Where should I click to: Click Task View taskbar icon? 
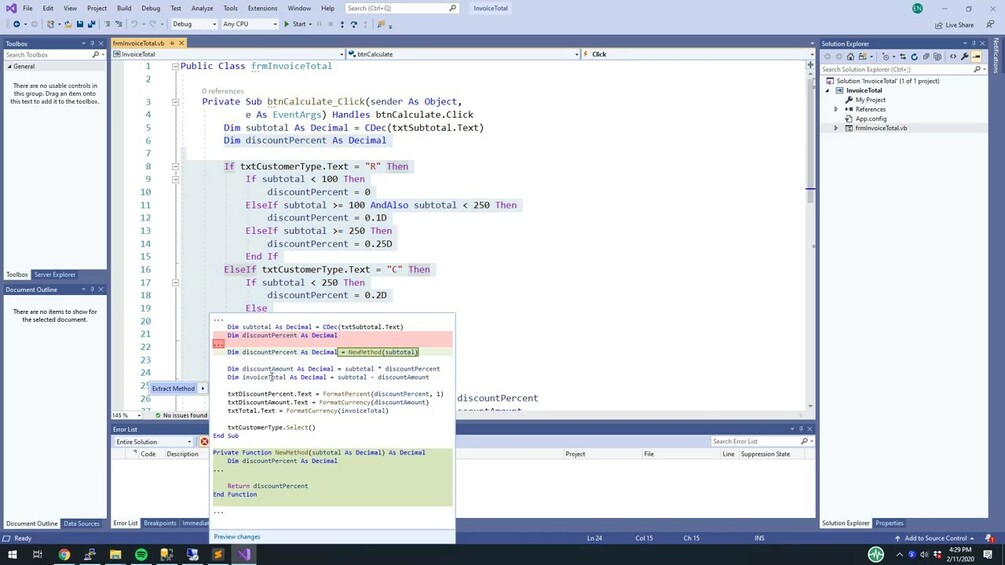click(38, 554)
